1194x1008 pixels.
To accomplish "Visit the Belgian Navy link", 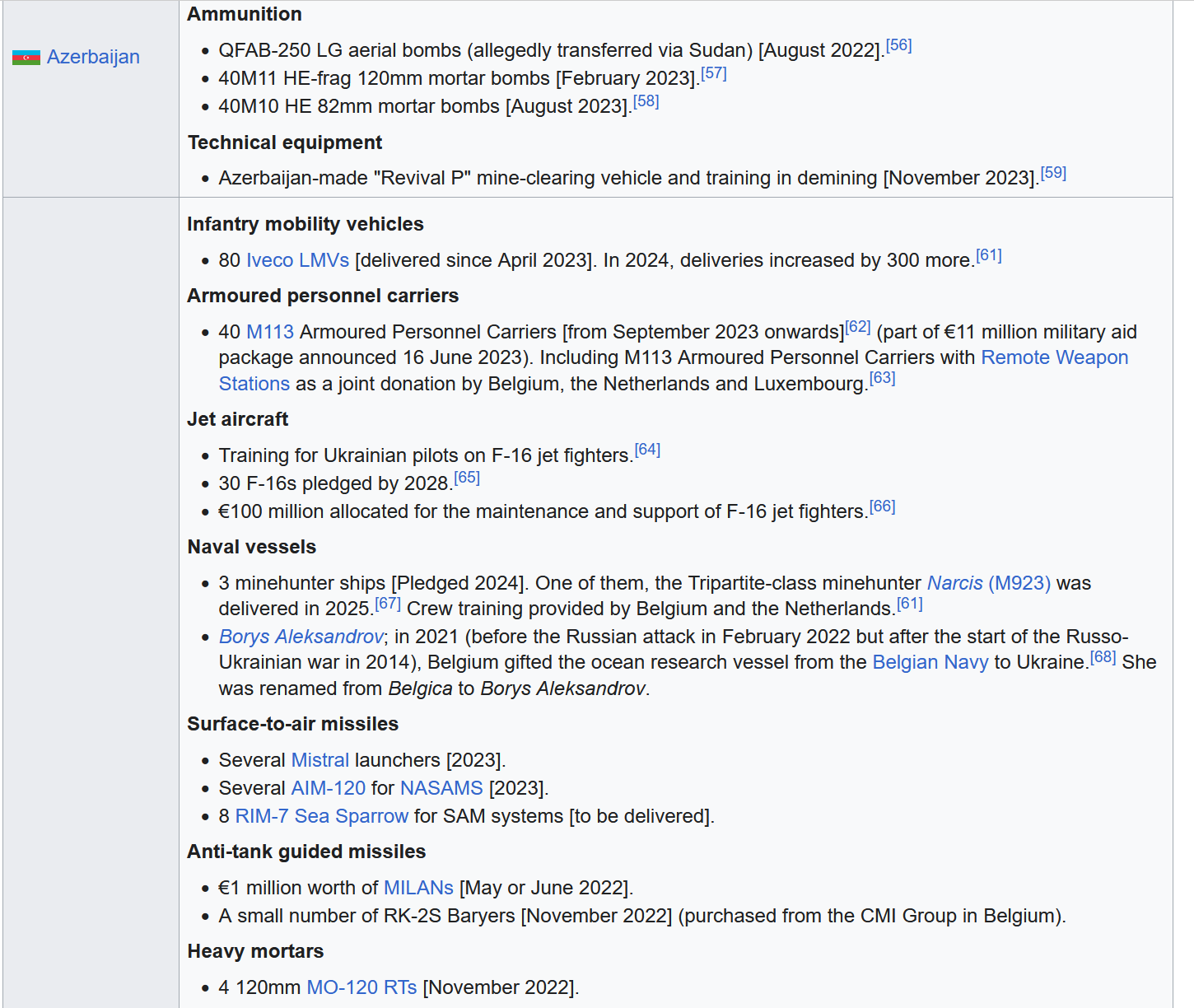I will 930,662.
